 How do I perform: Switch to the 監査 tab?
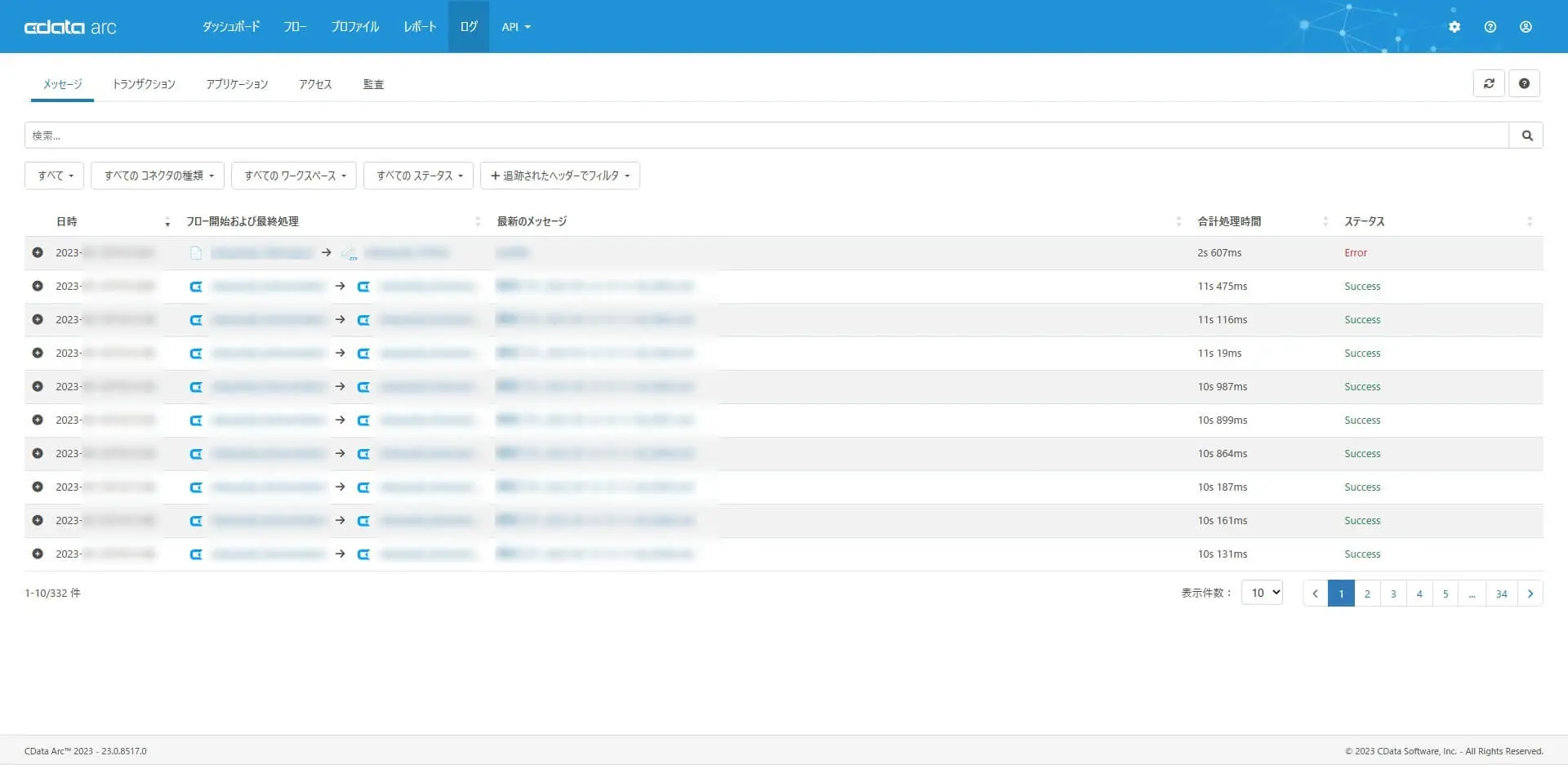[373, 84]
